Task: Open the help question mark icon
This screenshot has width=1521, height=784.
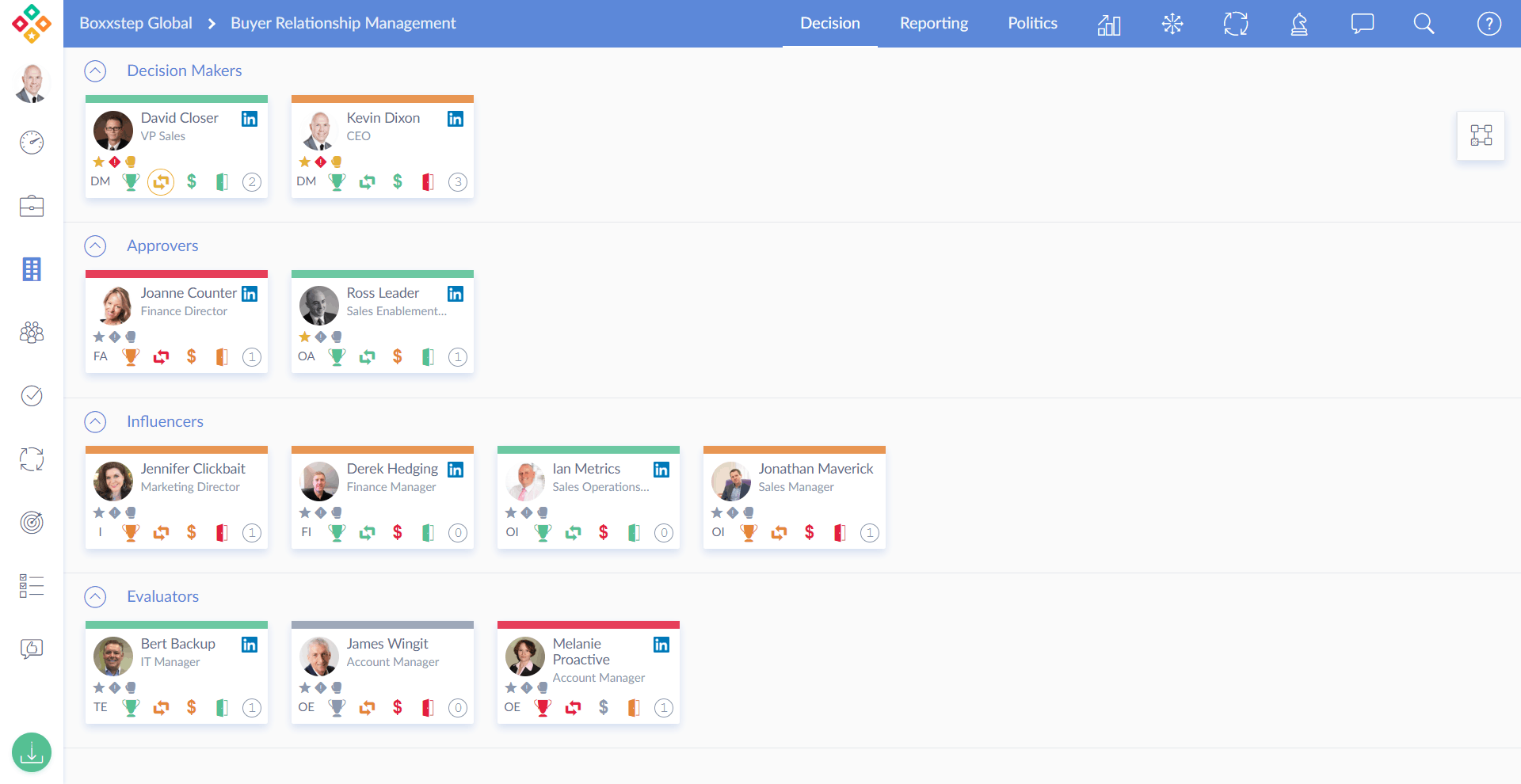Action: pos(1489,24)
